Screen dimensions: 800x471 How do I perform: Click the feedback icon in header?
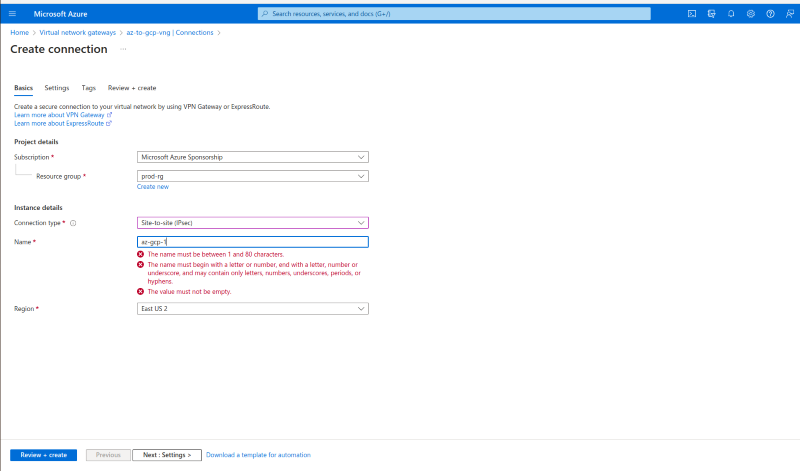tap(789, 14)
